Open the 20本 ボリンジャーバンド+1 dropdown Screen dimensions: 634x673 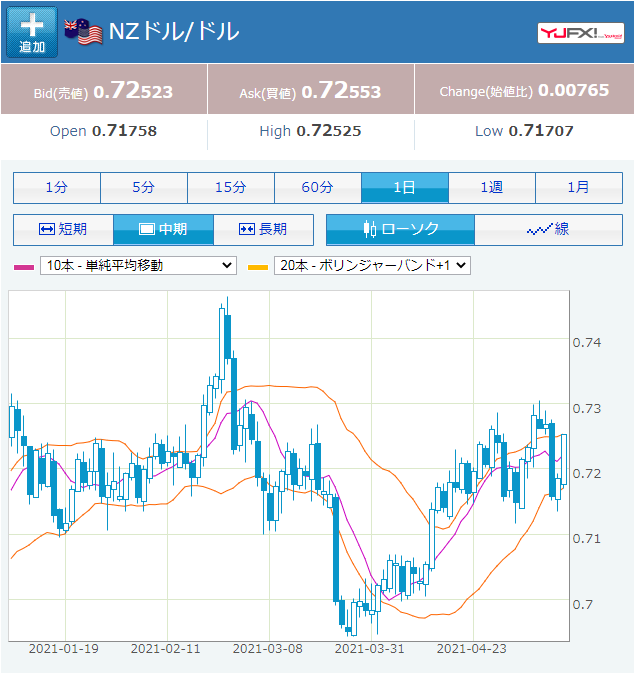372,266
